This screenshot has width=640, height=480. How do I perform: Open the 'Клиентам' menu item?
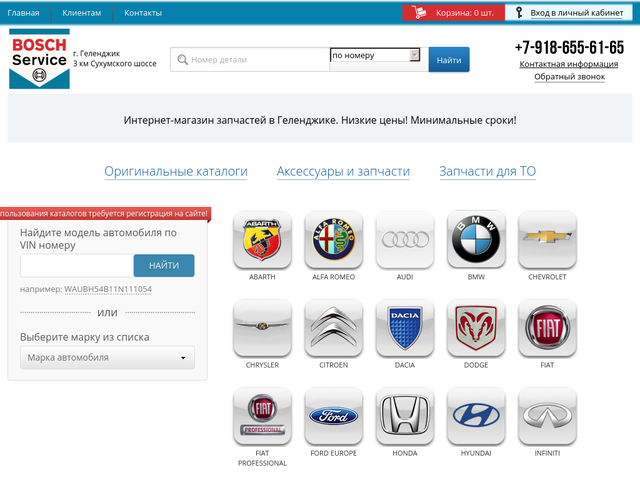point(82,13)
